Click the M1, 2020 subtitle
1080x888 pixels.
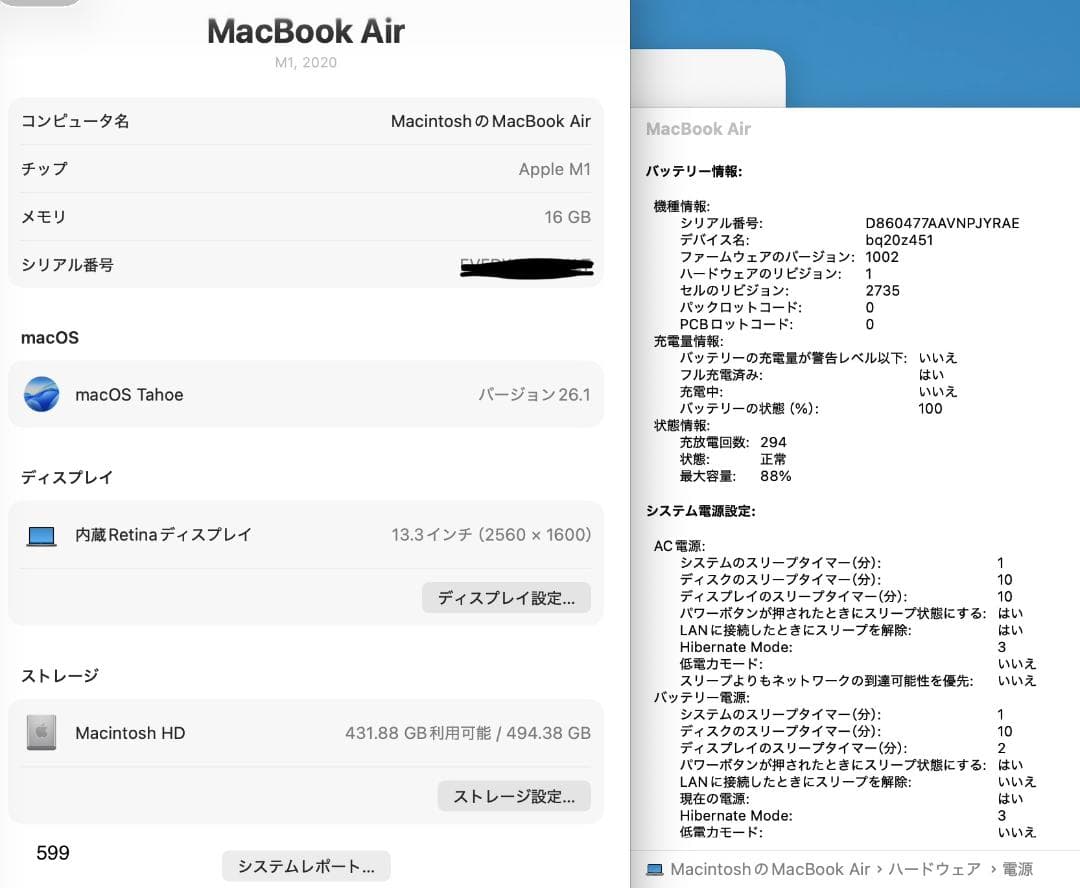[x=305, y=63]
